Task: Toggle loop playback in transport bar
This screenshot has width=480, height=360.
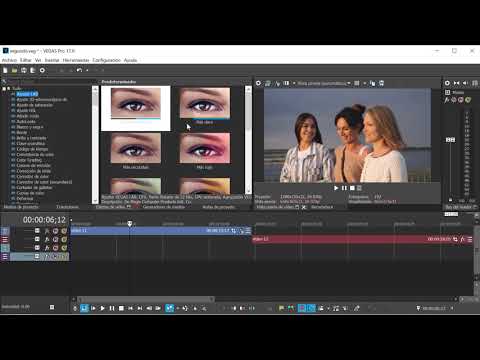Action: 84,308
